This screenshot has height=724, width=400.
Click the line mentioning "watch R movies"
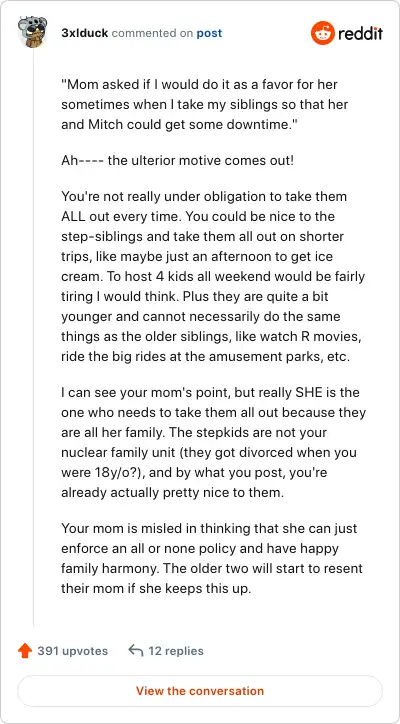[211, 337]
